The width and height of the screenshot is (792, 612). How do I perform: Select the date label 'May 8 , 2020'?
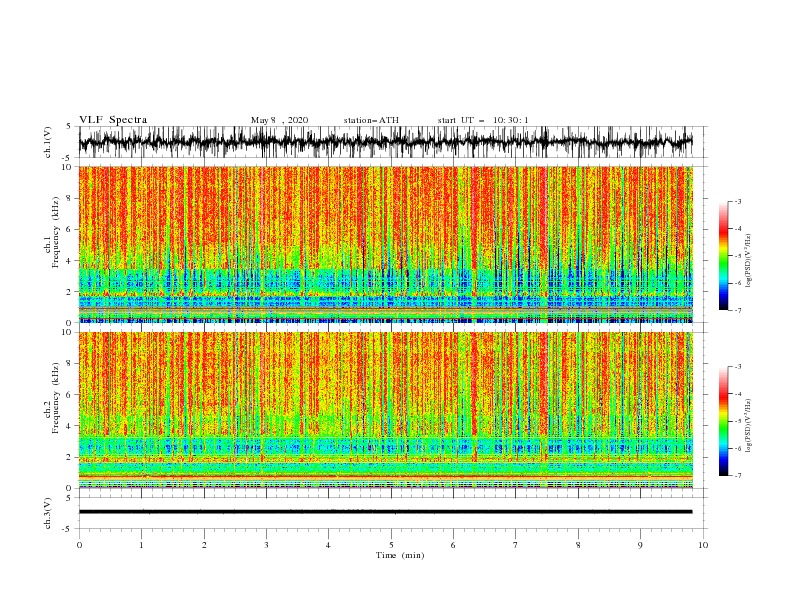click(279, 120)
